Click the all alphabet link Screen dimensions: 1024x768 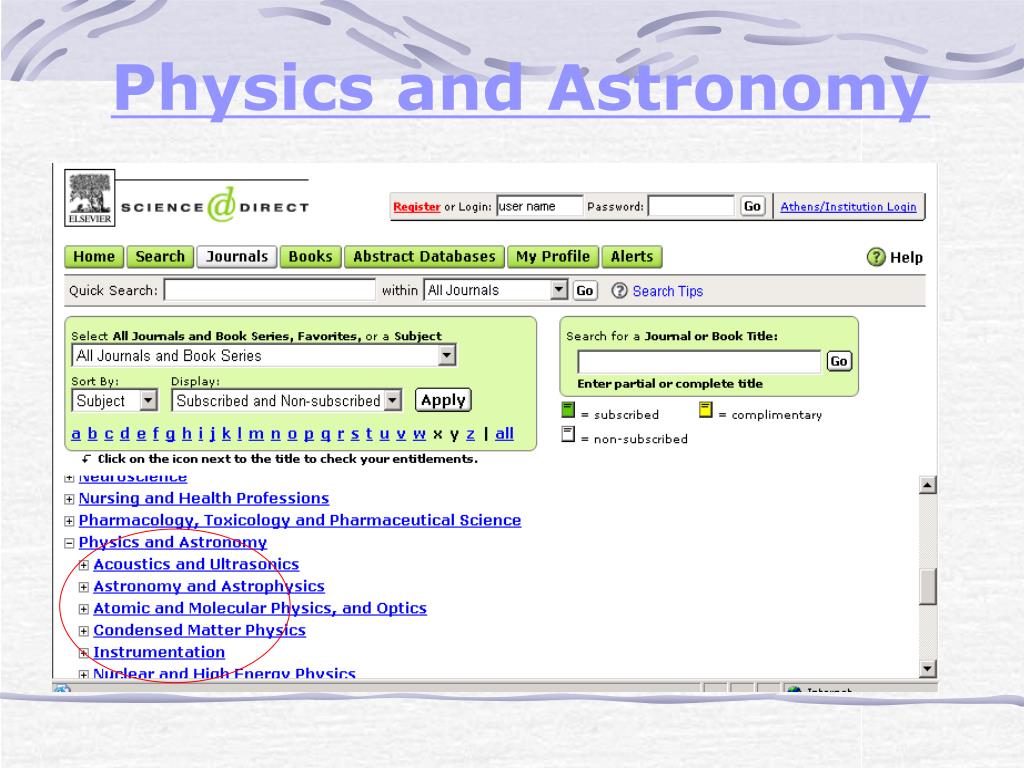click(504, 434)
